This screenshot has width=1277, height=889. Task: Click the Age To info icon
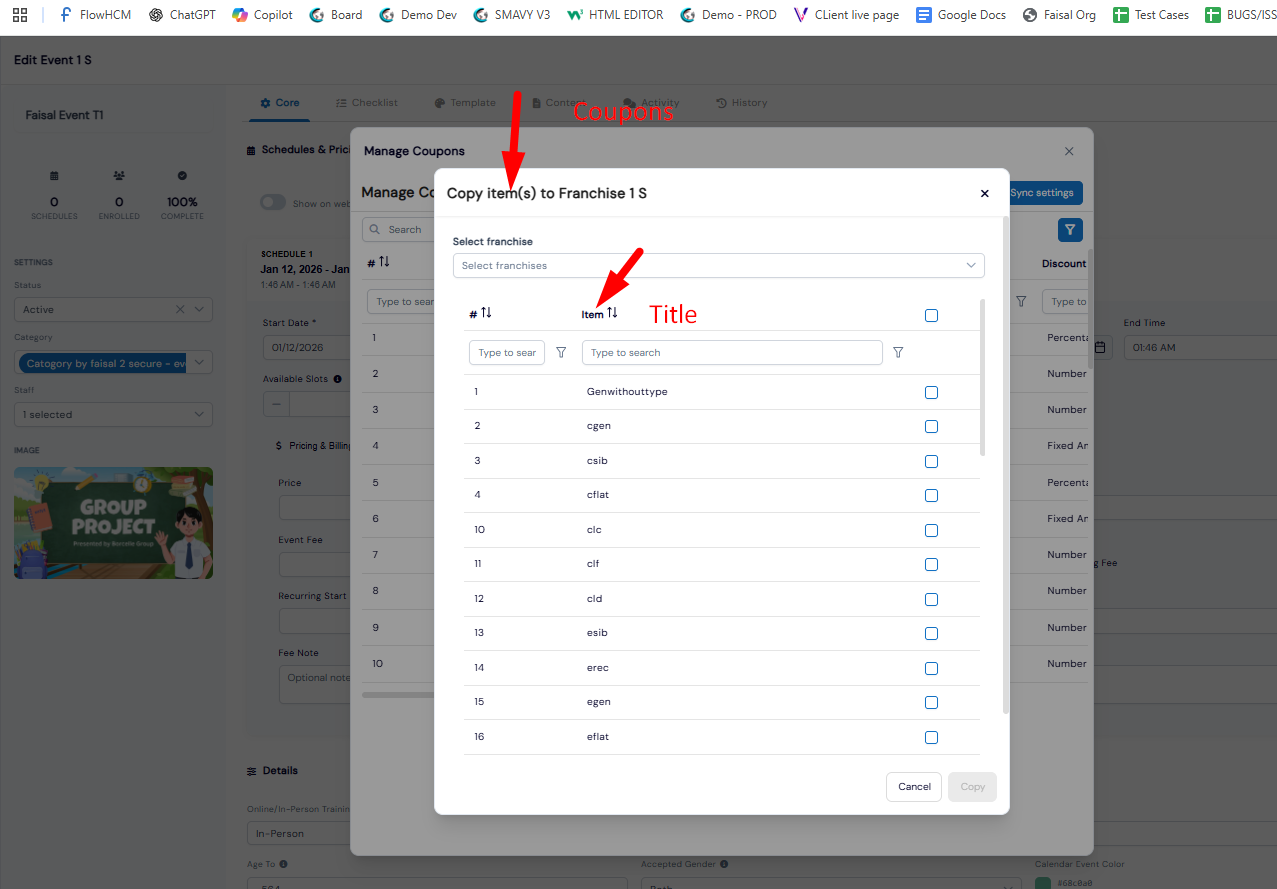pyautogui.click(x=283, y=864)
